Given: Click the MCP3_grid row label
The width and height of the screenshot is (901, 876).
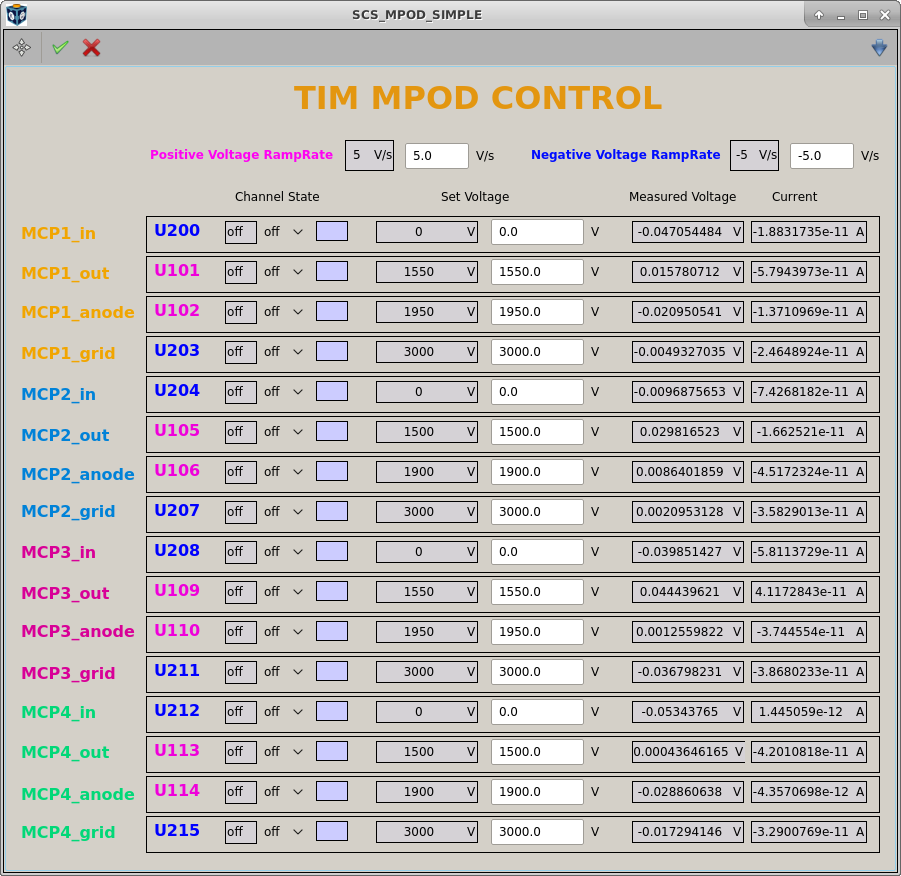Looking at the screenshot, I should coord(68,673).
